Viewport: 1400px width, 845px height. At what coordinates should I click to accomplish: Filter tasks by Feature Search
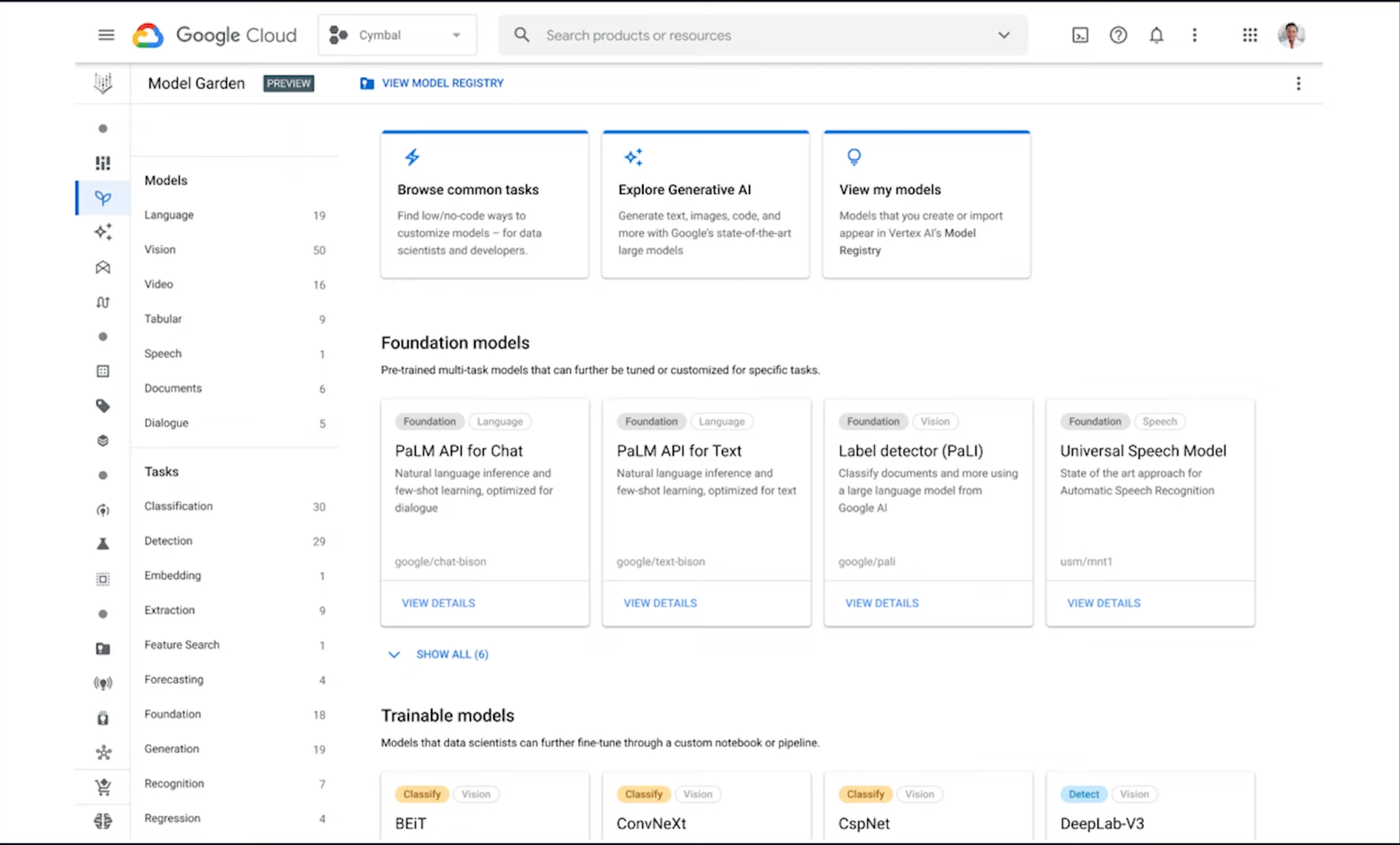(235, 645)
